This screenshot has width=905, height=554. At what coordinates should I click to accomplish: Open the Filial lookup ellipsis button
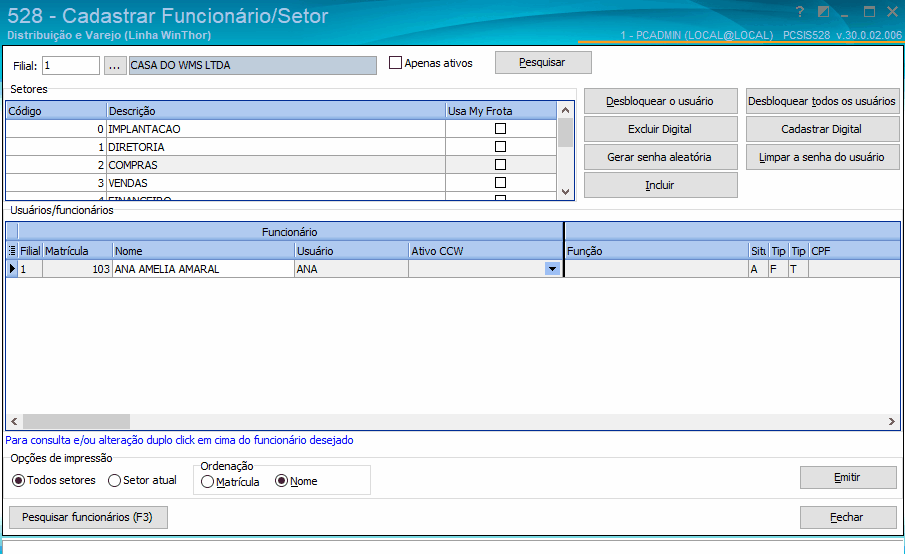click(115, 65)
